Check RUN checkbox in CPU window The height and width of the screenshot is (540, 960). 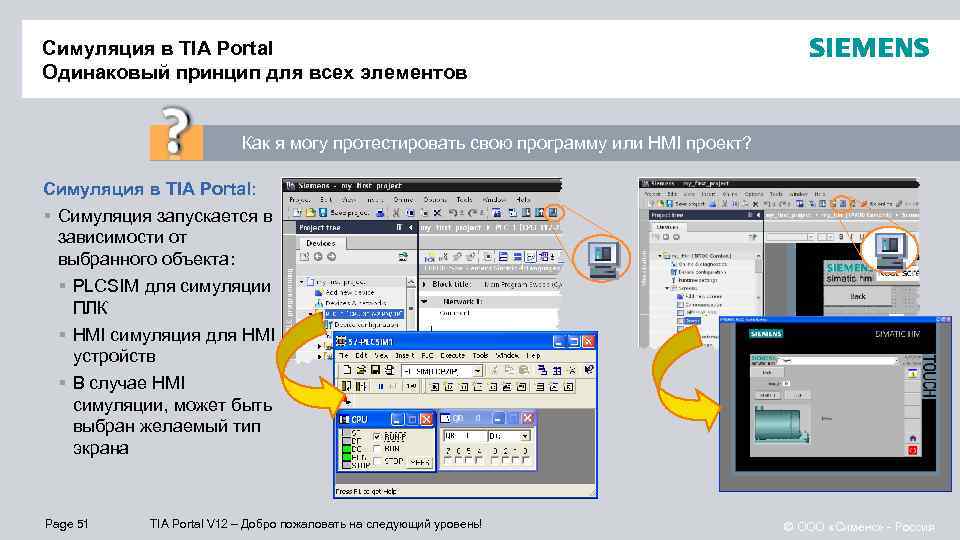[x=377, y=449]
